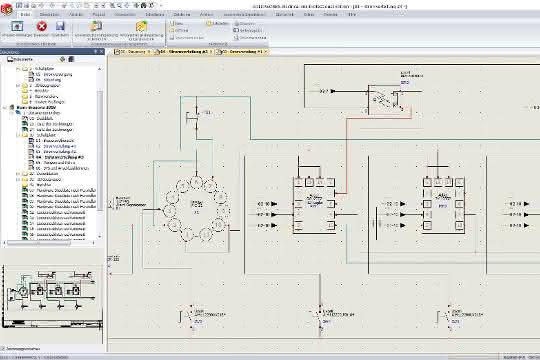
Task: Open the Datei ribbon tab
Action: coord(25,14)
